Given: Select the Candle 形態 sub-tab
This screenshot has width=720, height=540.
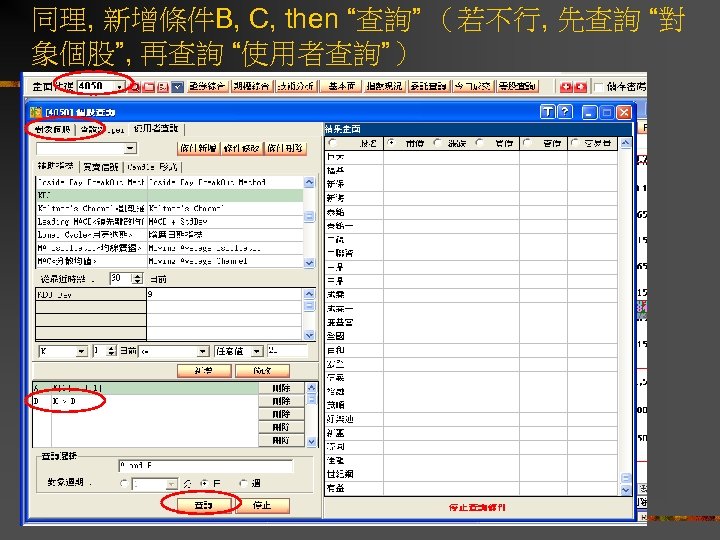Looking at the screenshot, I should (152, 167).
